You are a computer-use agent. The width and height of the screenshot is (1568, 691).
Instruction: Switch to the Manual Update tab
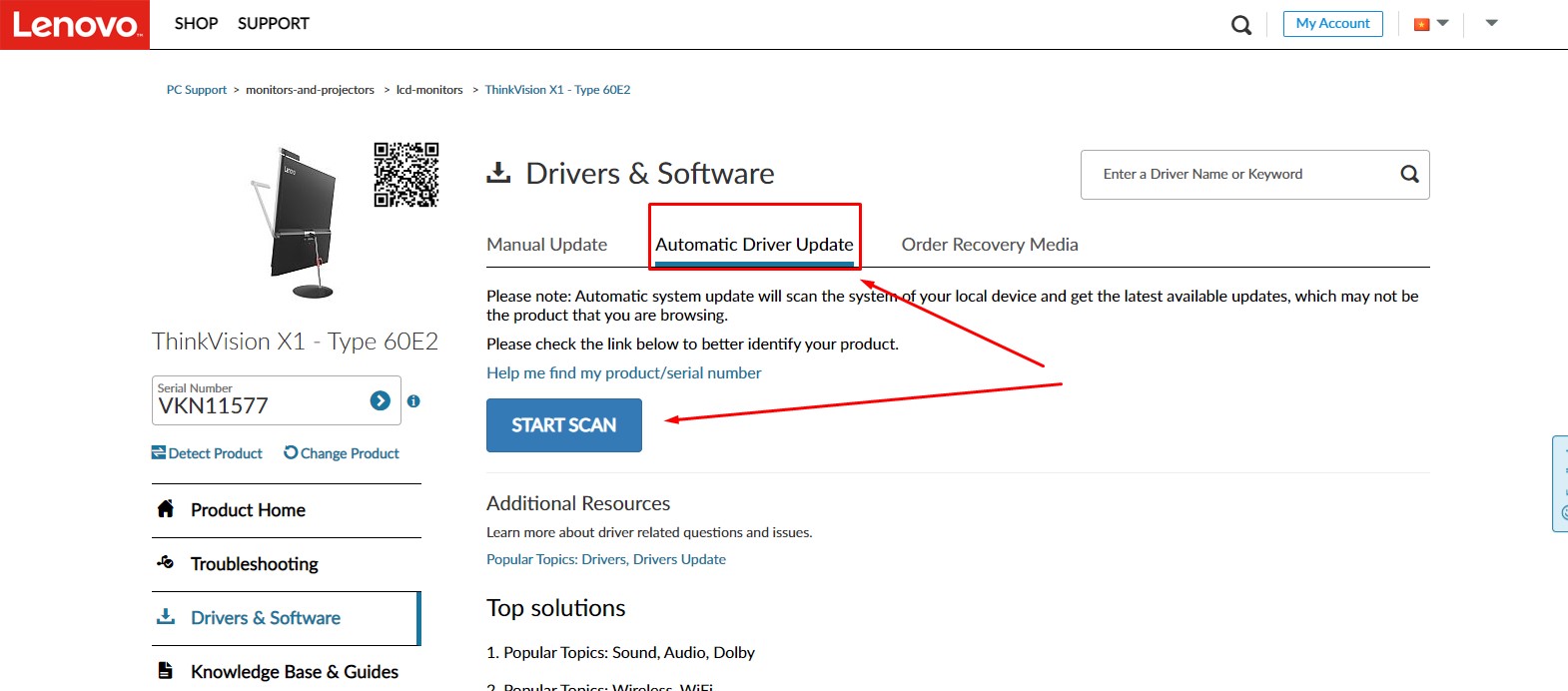pyautogui.click(x=546, y=245)
